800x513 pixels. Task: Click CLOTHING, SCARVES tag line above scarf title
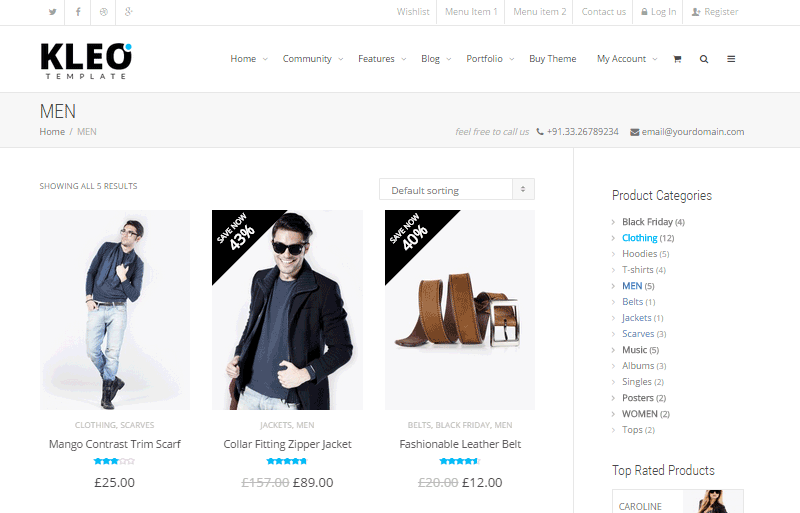[x=114, y=425]
